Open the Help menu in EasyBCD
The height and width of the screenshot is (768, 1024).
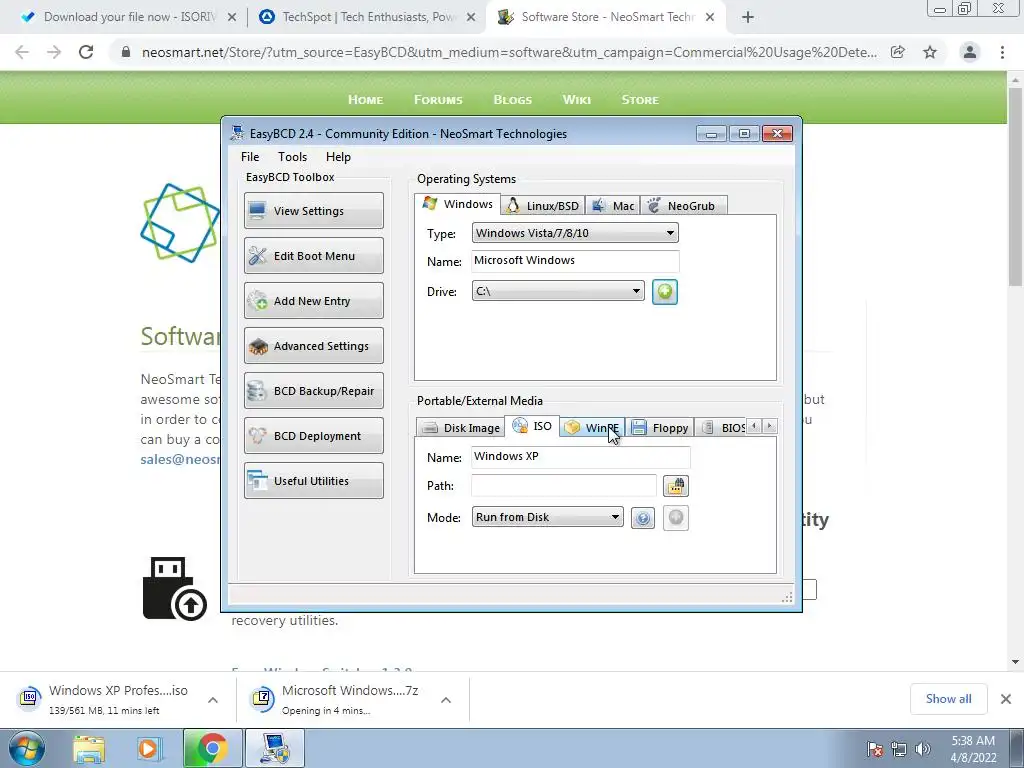point(338,157)
